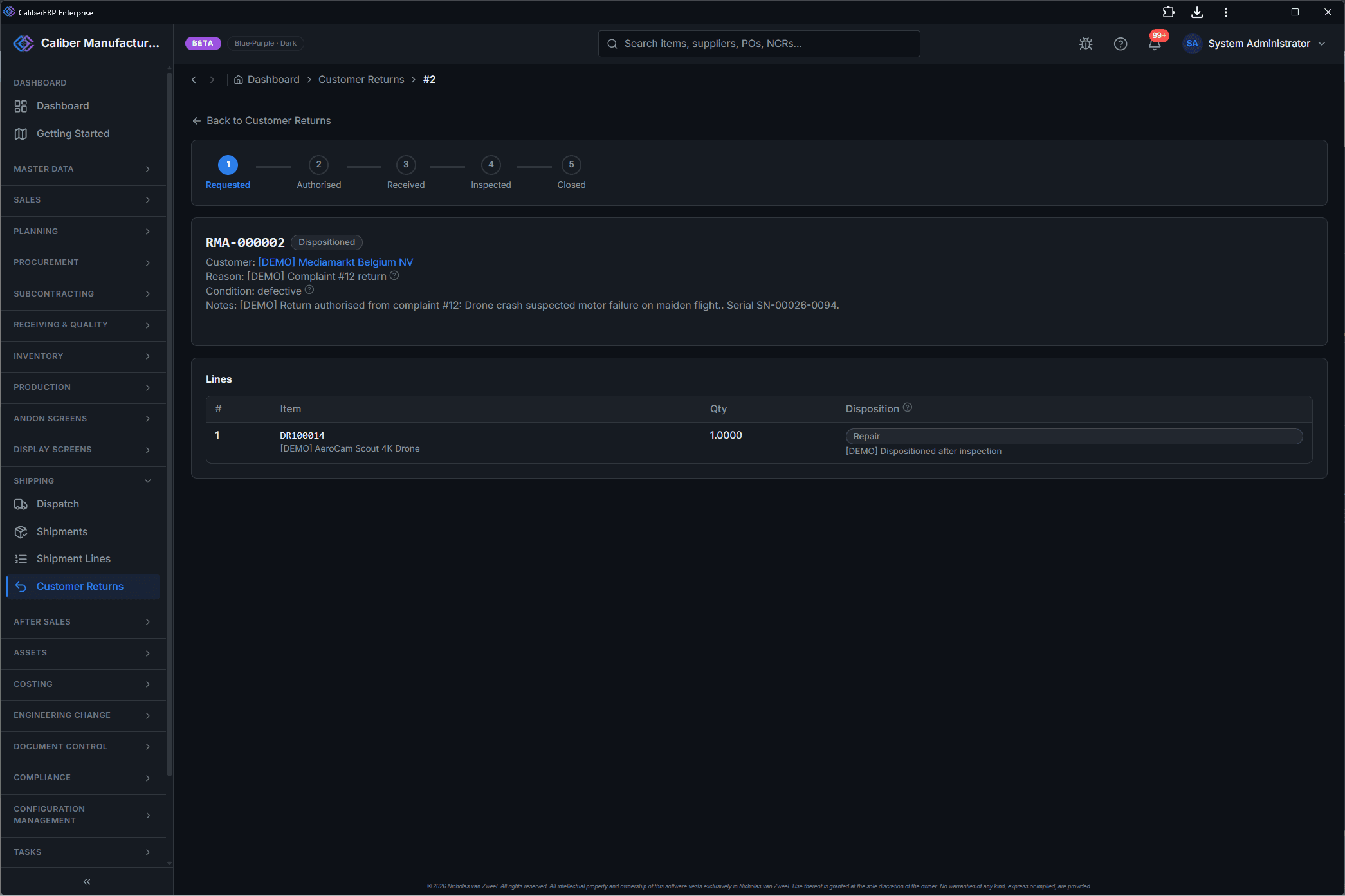The width and height of the screenshot is (1345, 896).
Task: Click the Dispositioned status badge
Action: tap(327, 242)
